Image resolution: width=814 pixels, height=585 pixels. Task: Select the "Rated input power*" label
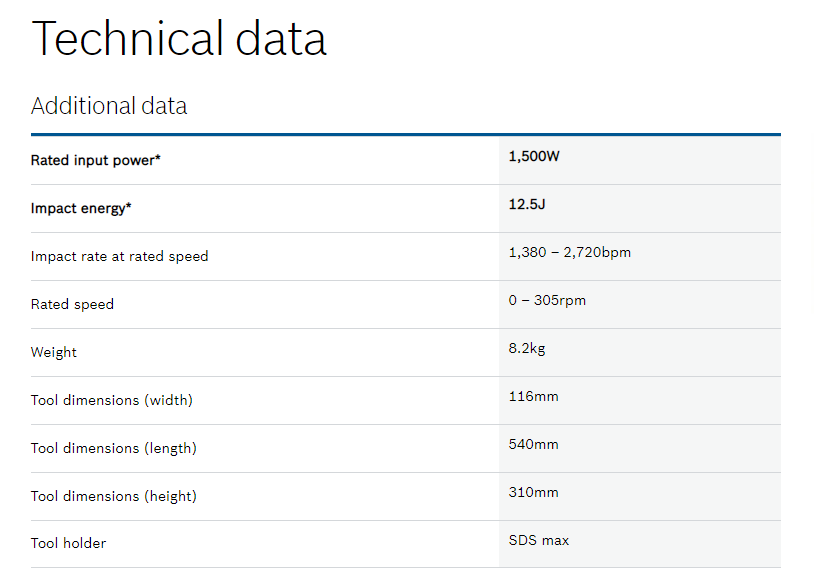95,160
